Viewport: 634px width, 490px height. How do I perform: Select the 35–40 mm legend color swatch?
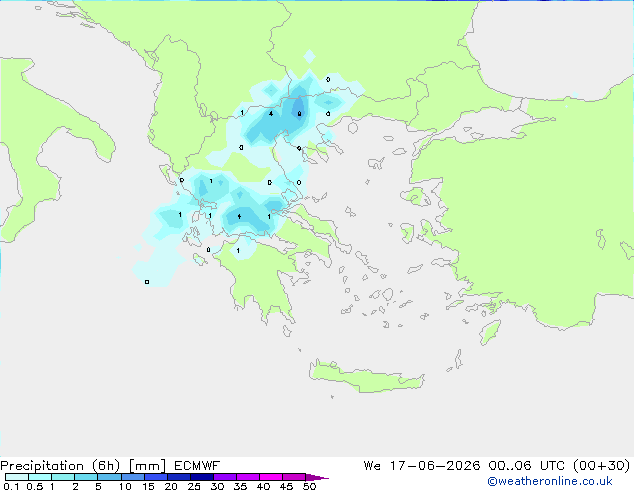click(x=247, y=477)
